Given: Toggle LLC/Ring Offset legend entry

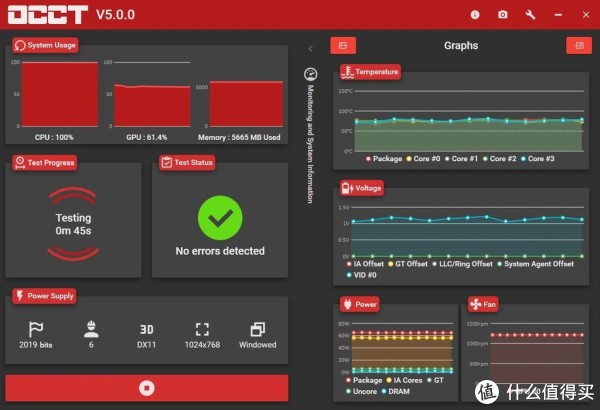Looking at the screenshot, I should click(x=462, y=264).
